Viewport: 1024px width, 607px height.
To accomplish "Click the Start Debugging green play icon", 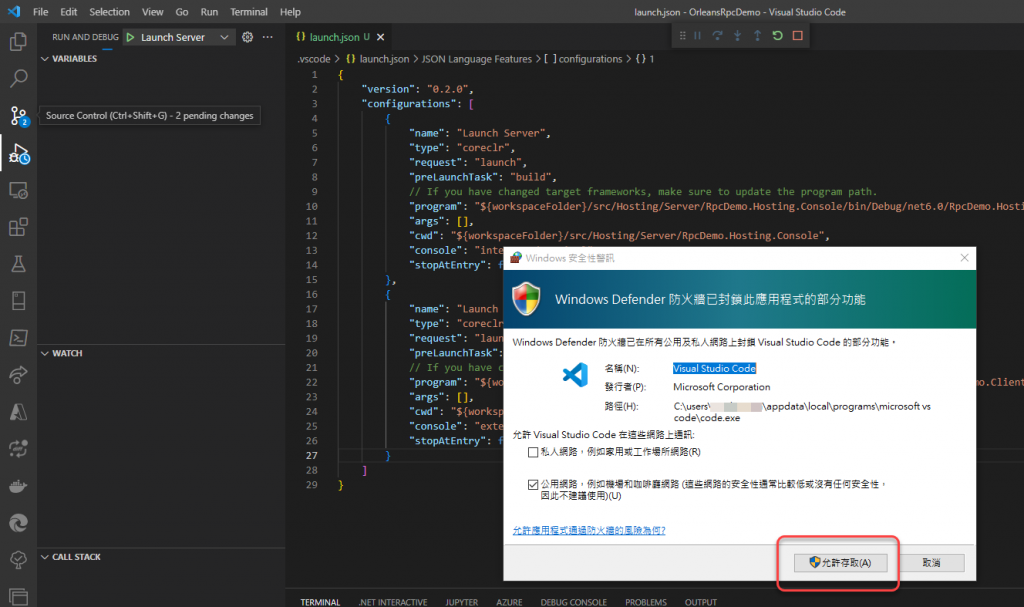I will [x=131, y=37].
